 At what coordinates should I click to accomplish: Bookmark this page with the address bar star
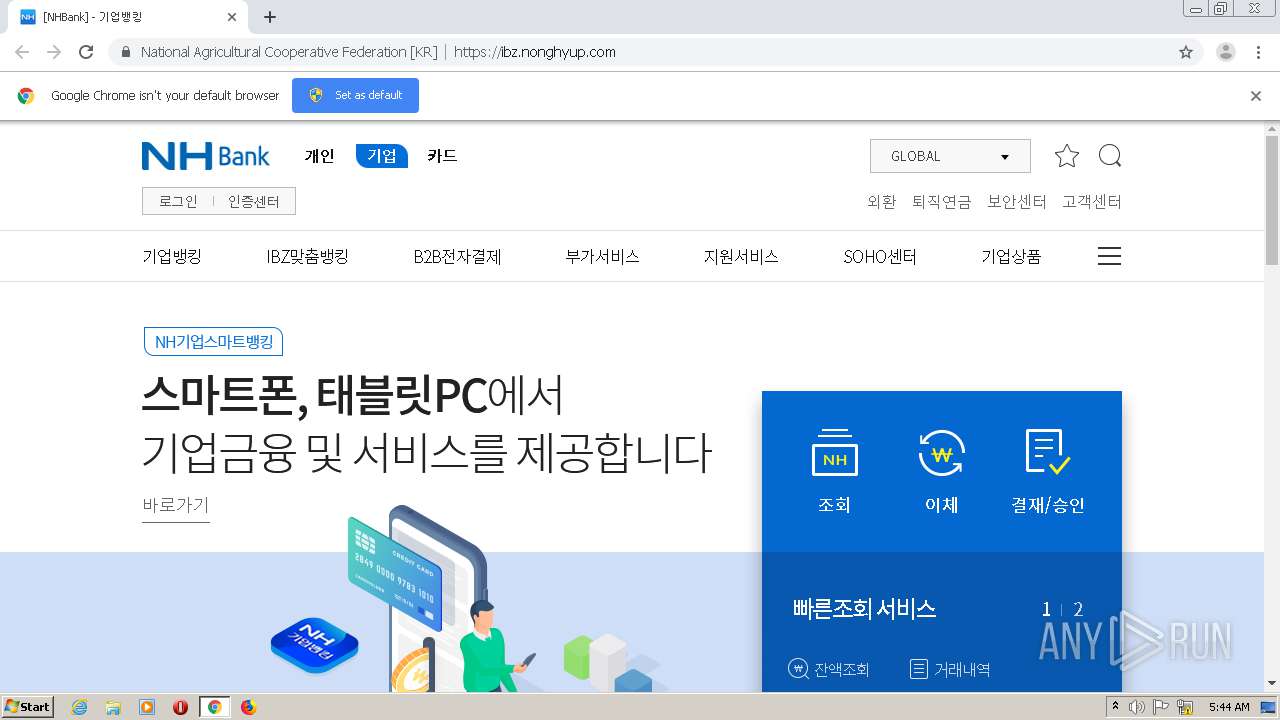(1186, 52)
